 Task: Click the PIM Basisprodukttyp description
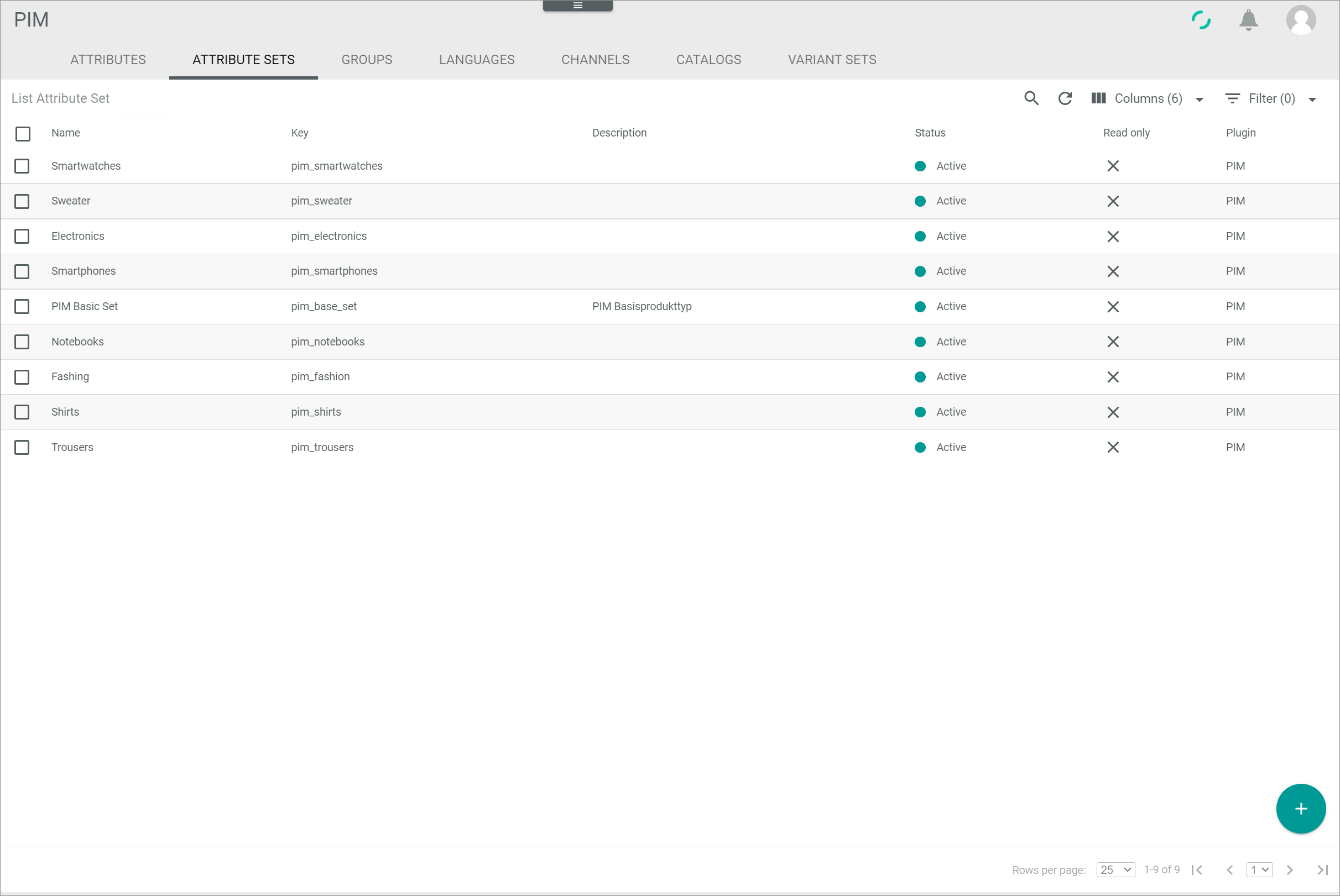coord(642,306)
